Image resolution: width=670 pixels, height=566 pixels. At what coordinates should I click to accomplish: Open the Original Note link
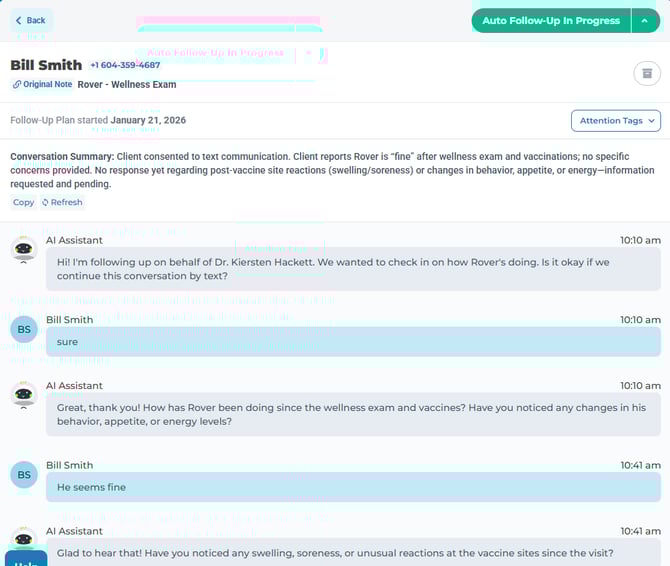pos(42,85)
